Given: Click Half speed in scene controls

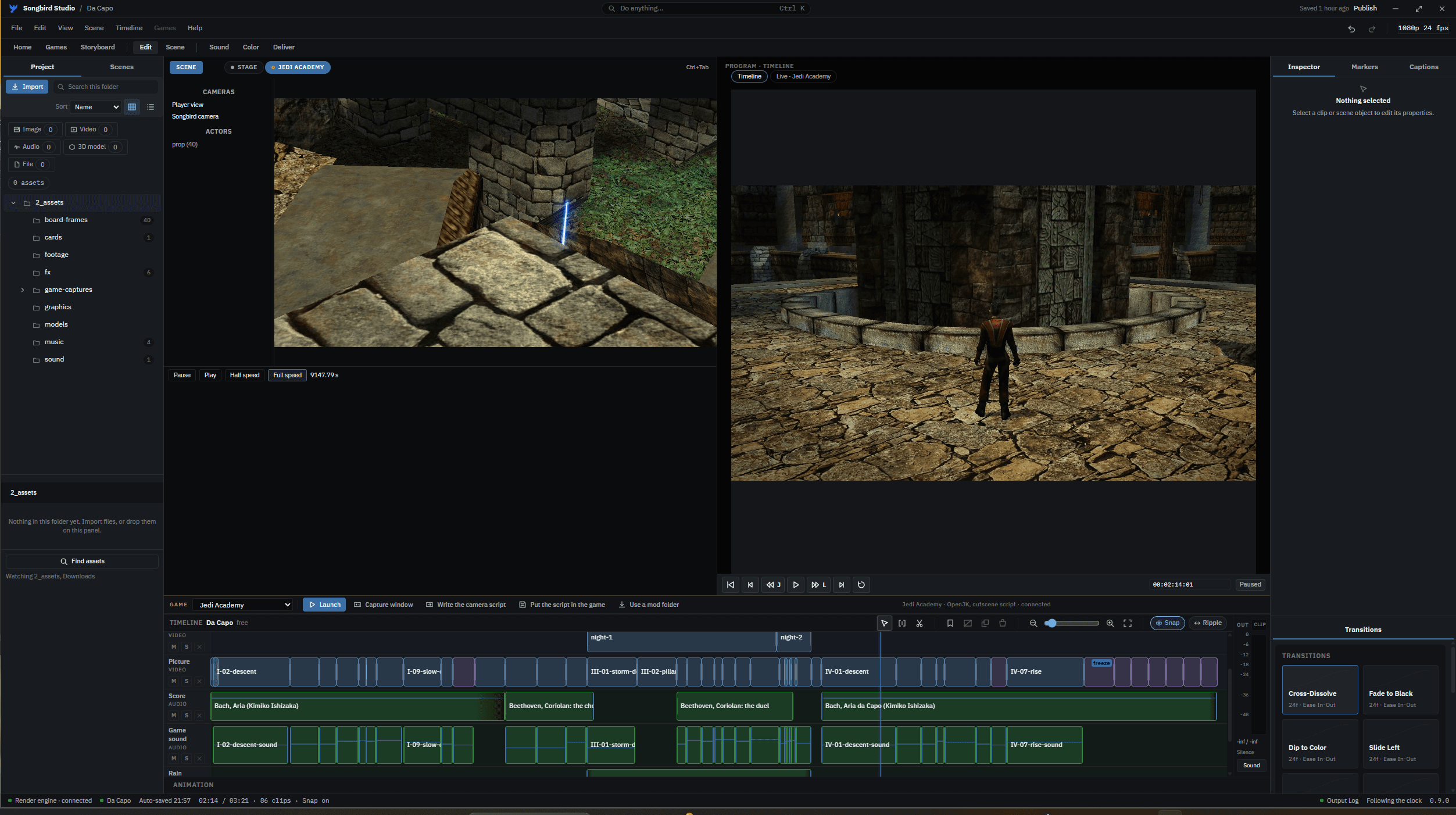Looking at the screenshot, I should [x=245, y=376].
